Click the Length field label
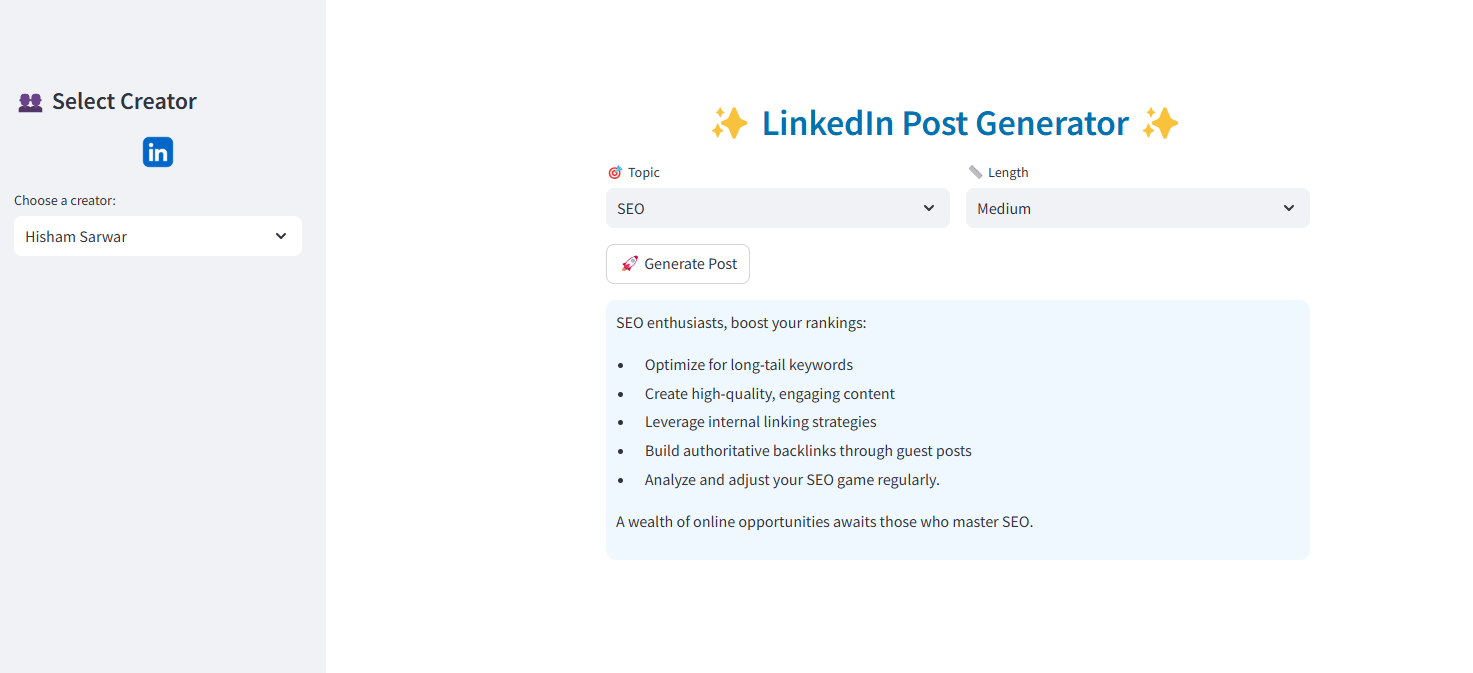The width and height of the screenshot is (1473, 673). [1009, 171]
